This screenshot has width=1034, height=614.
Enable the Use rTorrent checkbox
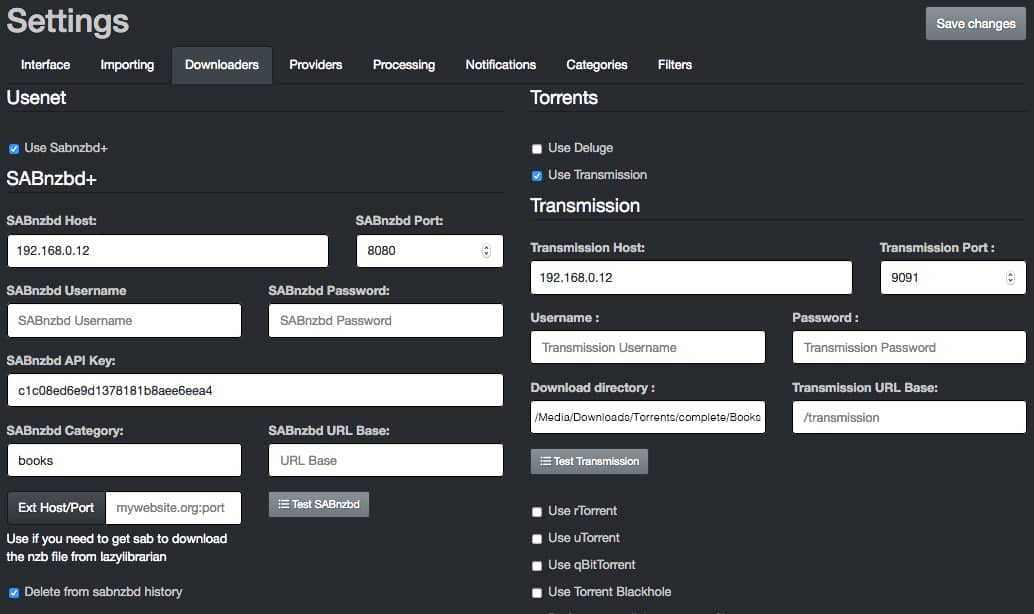click(537, 512)
